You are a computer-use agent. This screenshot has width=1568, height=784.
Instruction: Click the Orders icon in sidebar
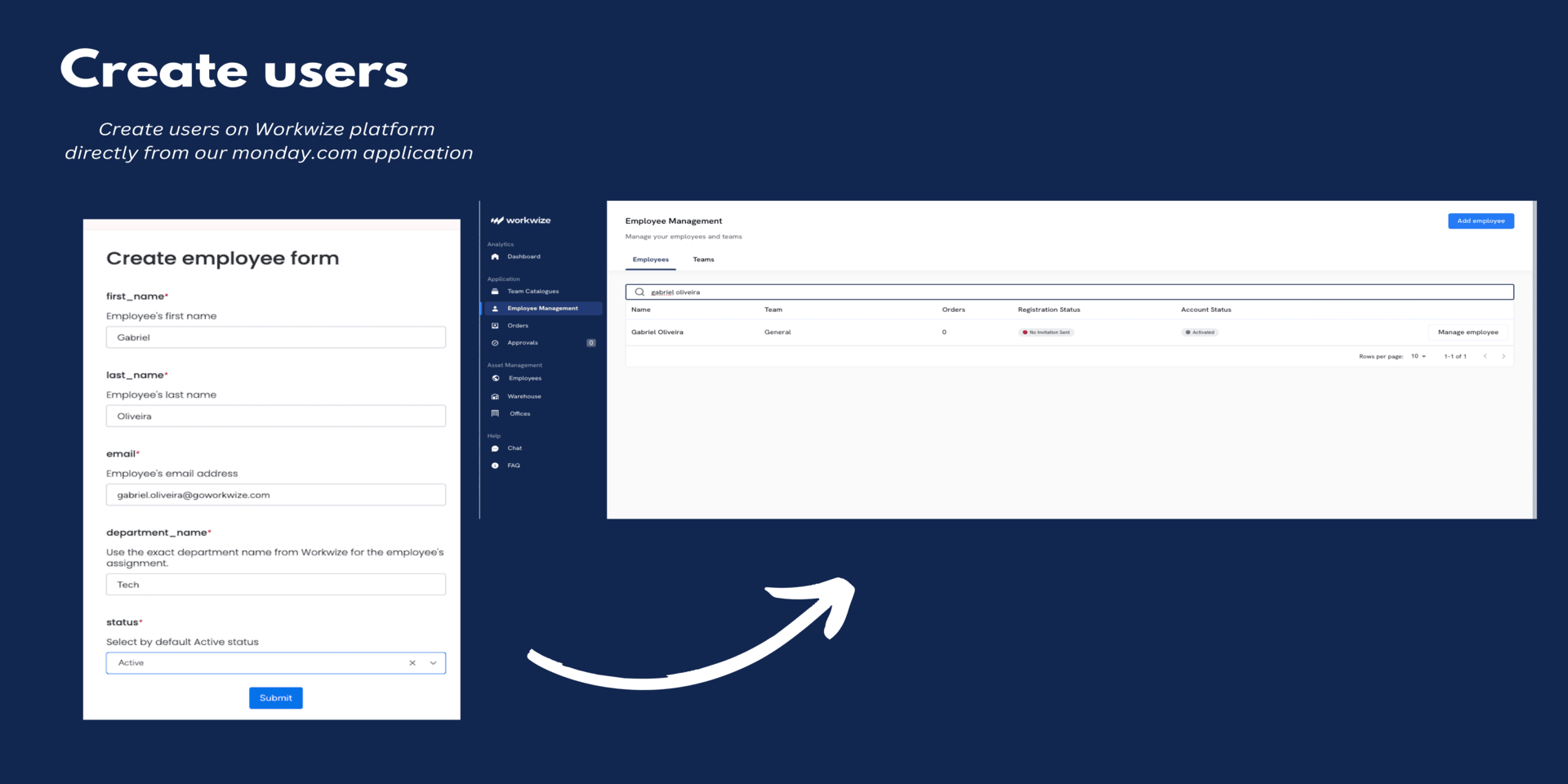[495, 326]
